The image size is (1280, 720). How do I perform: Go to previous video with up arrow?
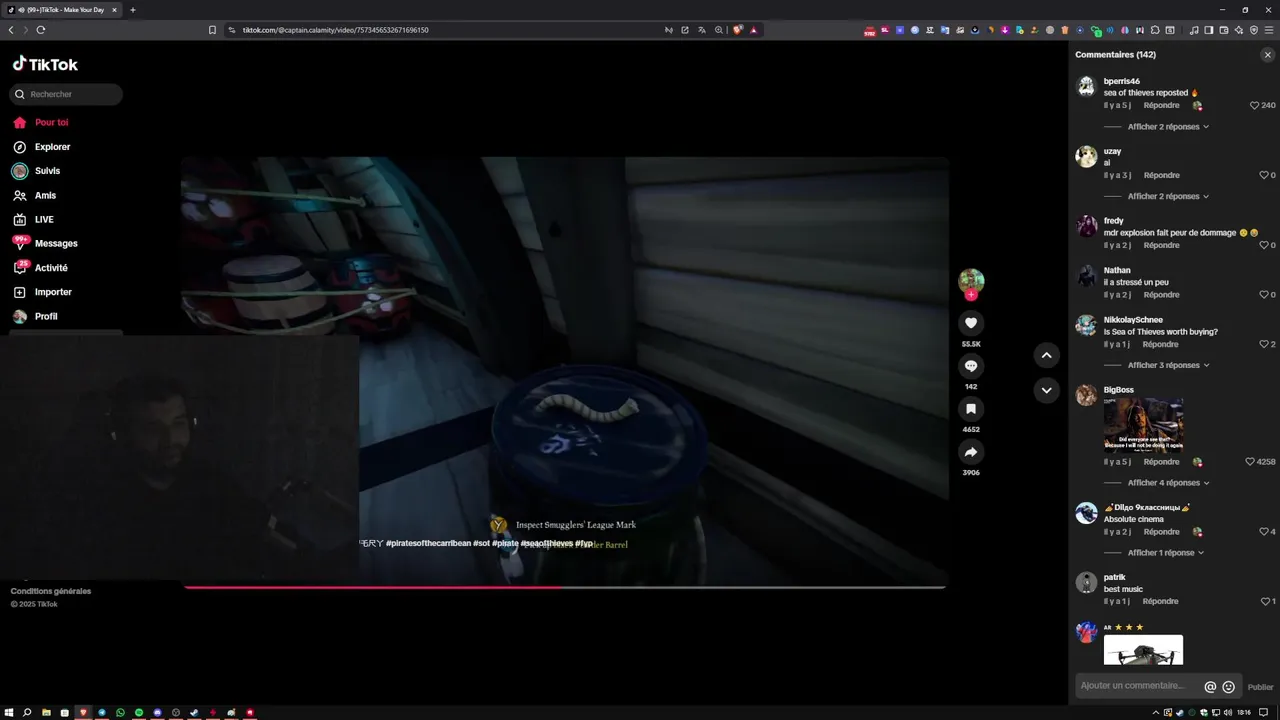point(1046,355)
